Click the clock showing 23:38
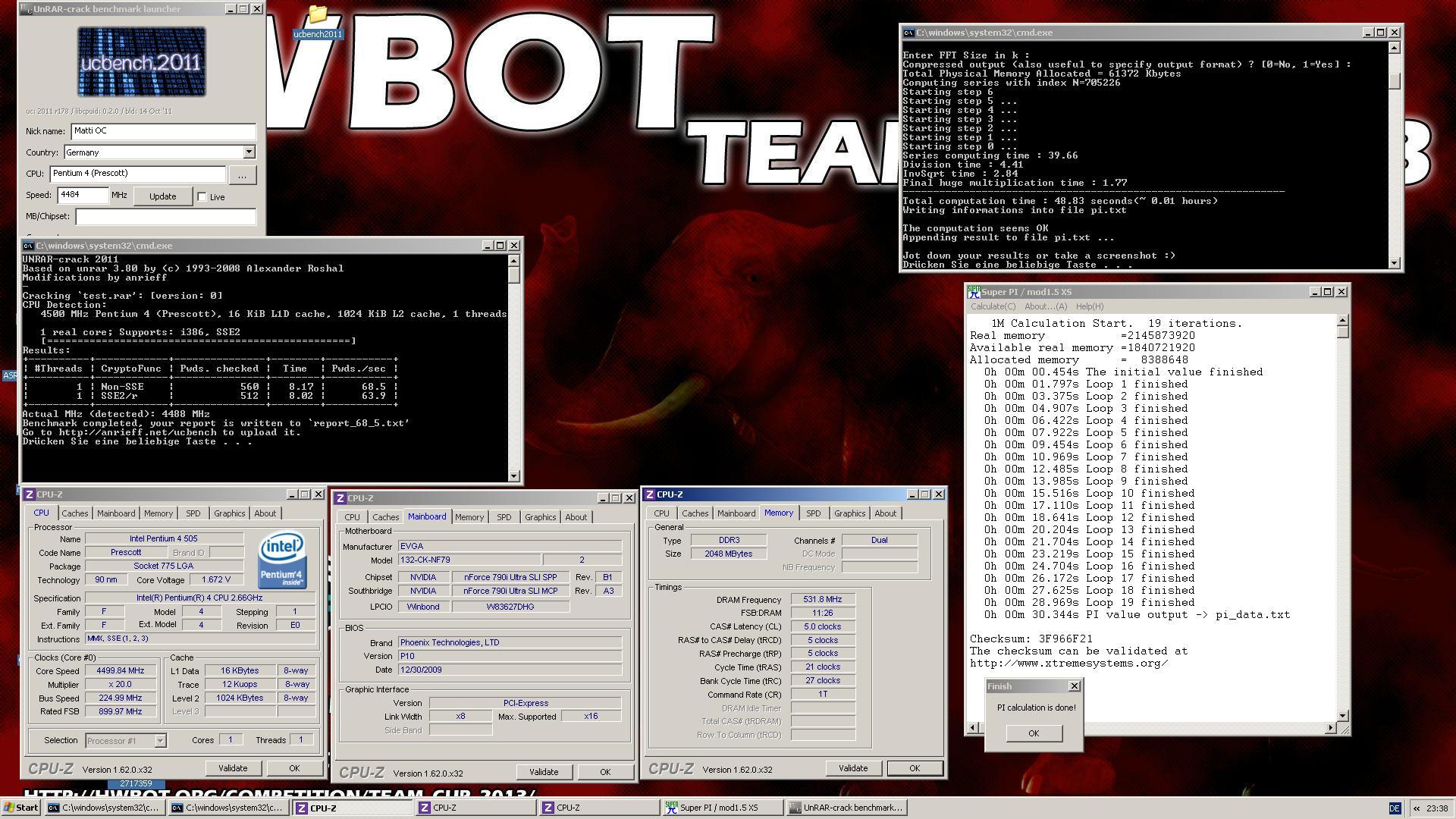The height and width of the screenshot is (819, 1456). click(1436, 808)
